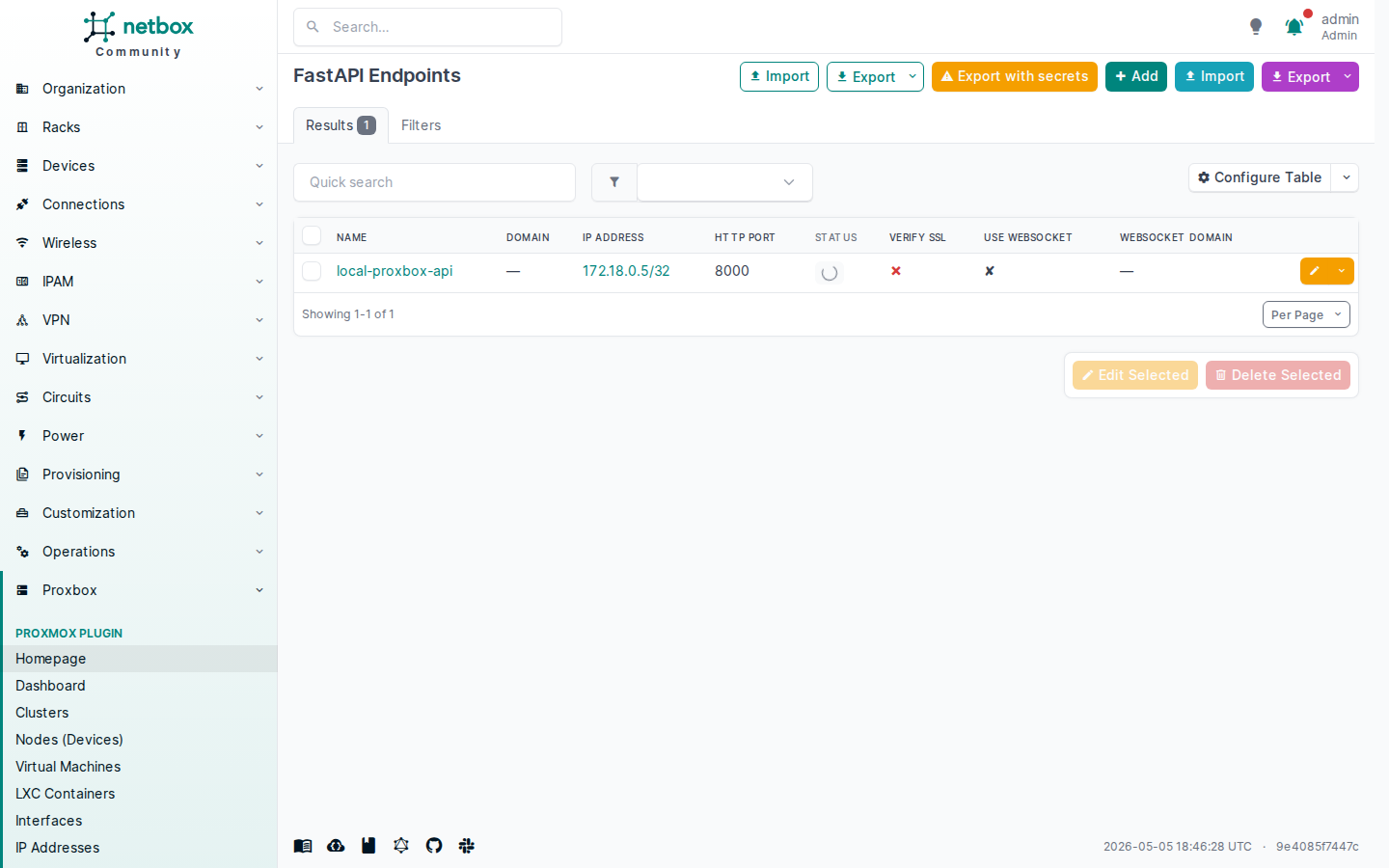
Task: Focus the Quick search field
Action: click(x=434, y=182)
